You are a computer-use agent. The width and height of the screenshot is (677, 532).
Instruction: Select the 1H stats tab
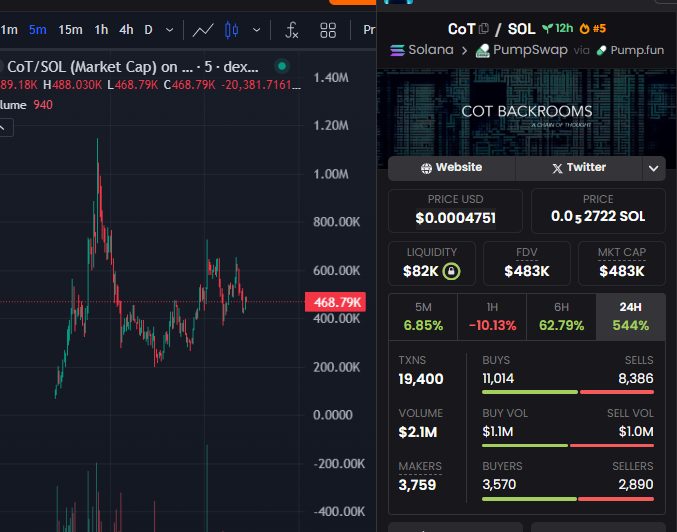[492, 317]
